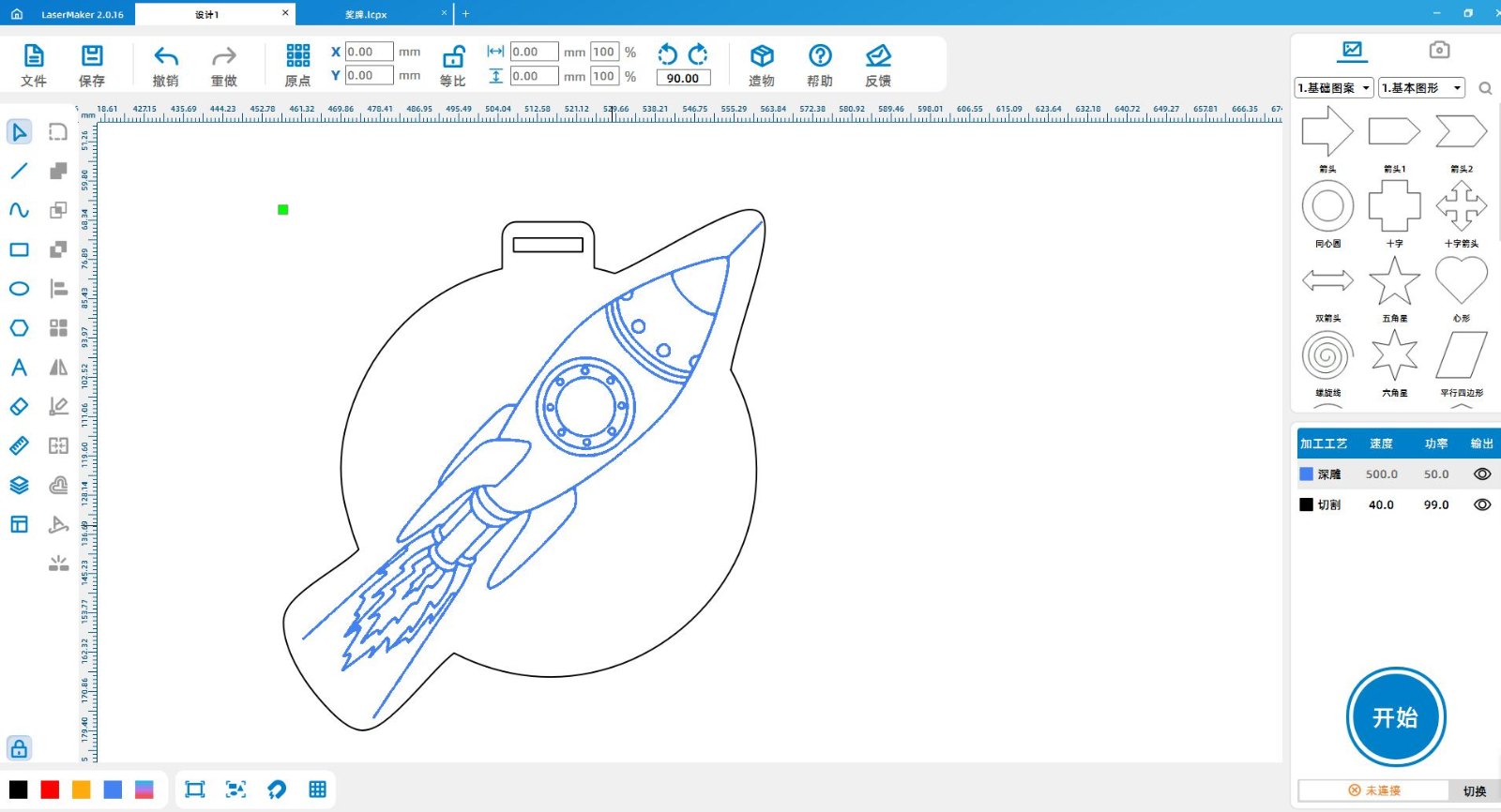
Task: Select the ellipse drawing tool
Action: point(19,289)
